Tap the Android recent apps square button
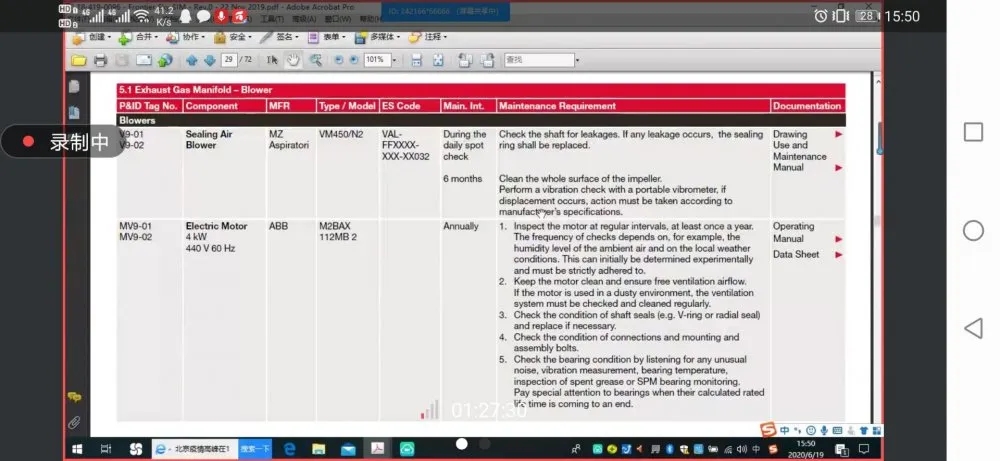The image size is (1000, 461). (x=973, y=132)
